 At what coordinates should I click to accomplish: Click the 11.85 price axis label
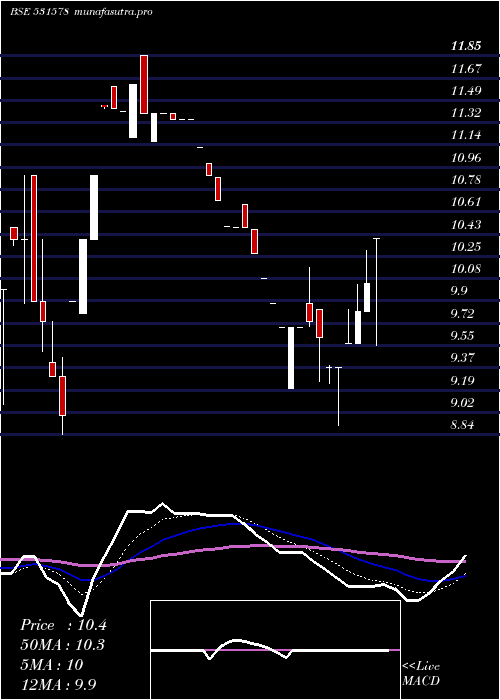[x=466, y=46]
